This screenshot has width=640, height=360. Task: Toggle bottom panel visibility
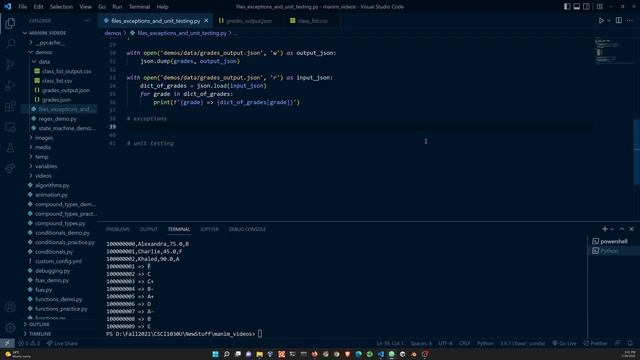point(577,7)
